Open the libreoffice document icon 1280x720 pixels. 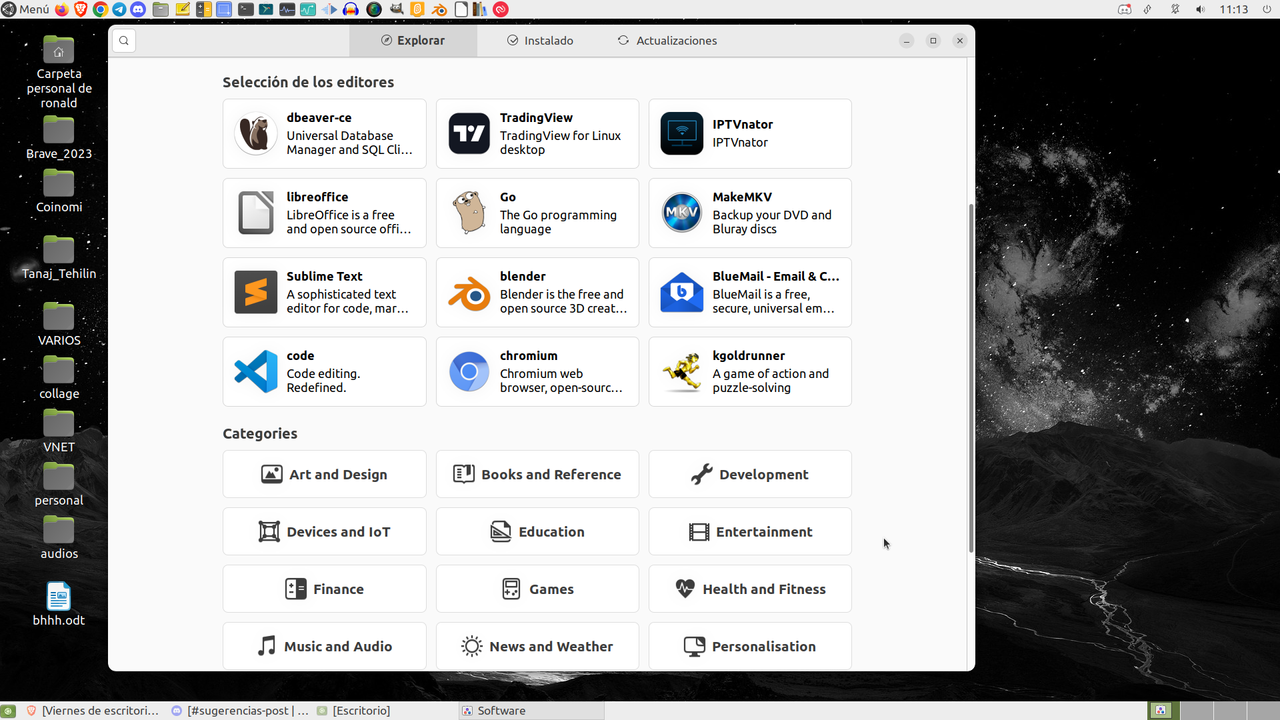(256, 213)
